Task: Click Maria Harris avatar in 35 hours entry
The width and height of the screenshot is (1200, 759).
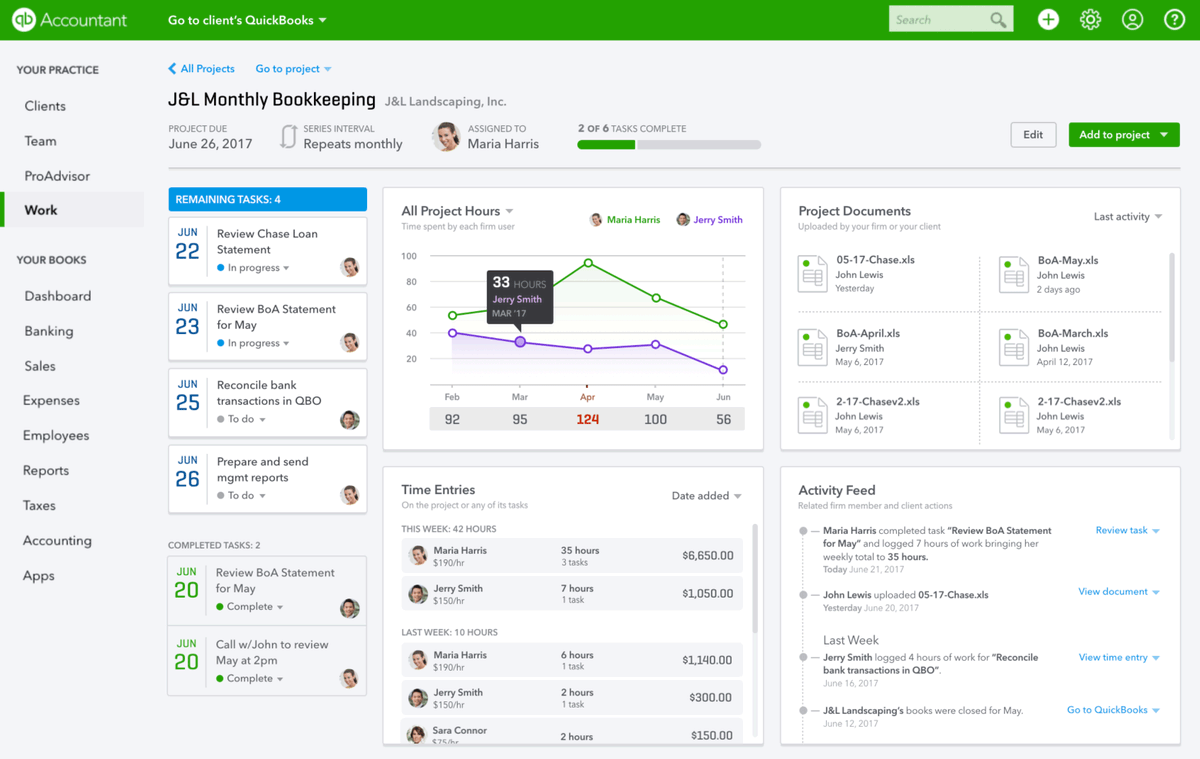Action: click(x=417, y=555)
